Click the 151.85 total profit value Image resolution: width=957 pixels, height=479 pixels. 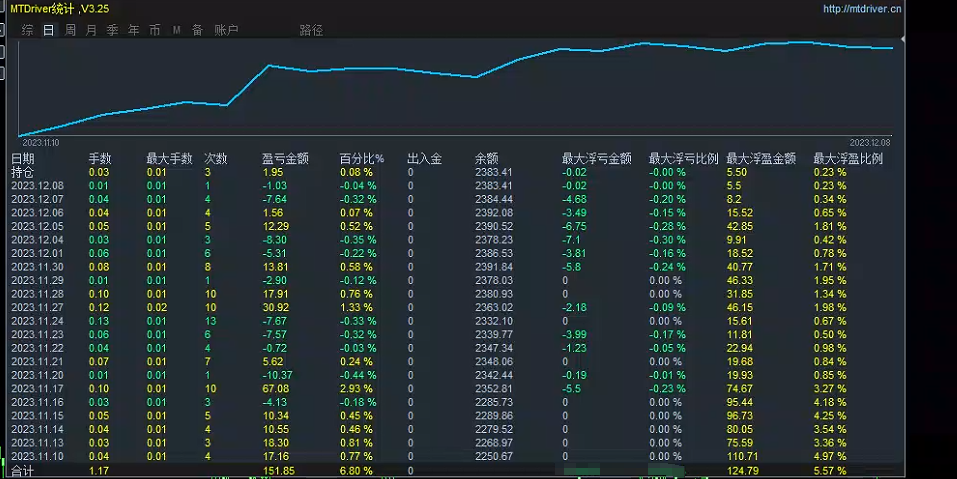pos(279,471)
